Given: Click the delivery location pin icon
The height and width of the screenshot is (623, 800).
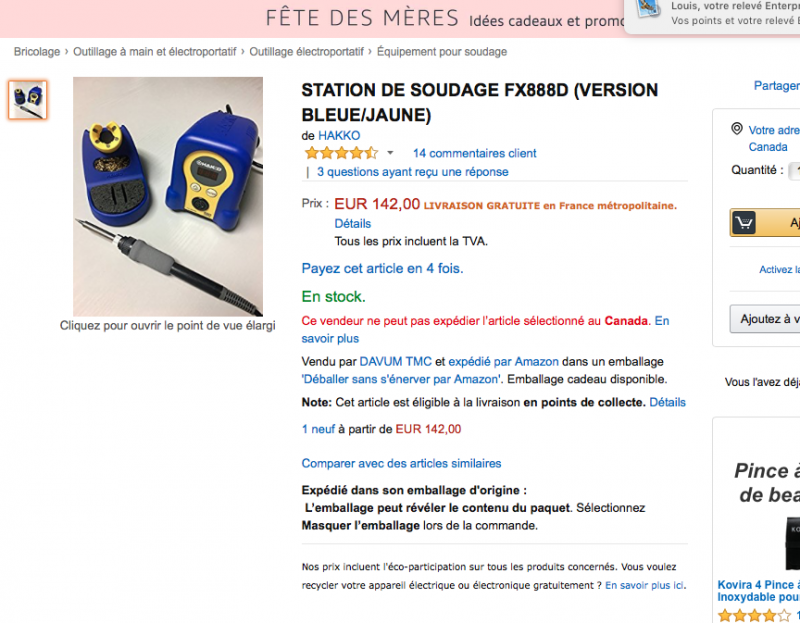Looking at the screenshot, I should pyautogui.click(x=737, y=129).
